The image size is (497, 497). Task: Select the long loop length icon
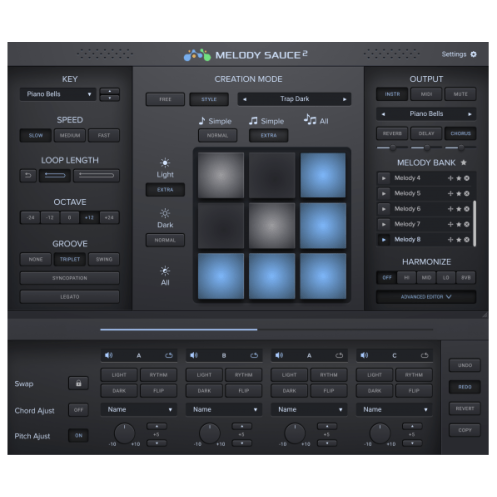click(96, 175)
